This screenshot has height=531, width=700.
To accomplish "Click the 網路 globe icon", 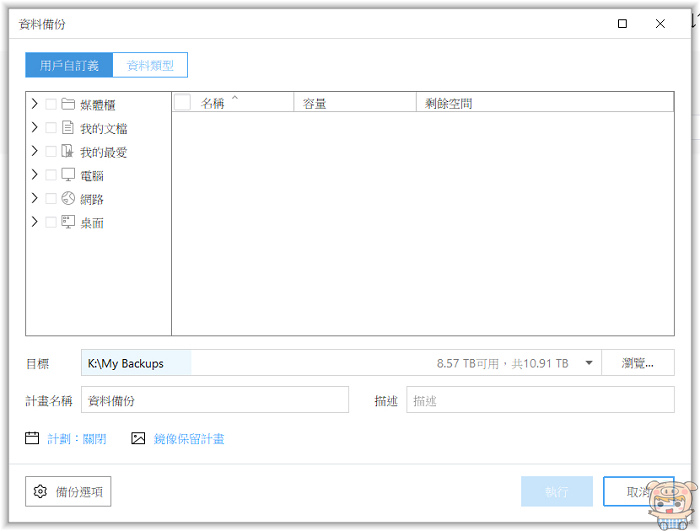I will 68,198.
